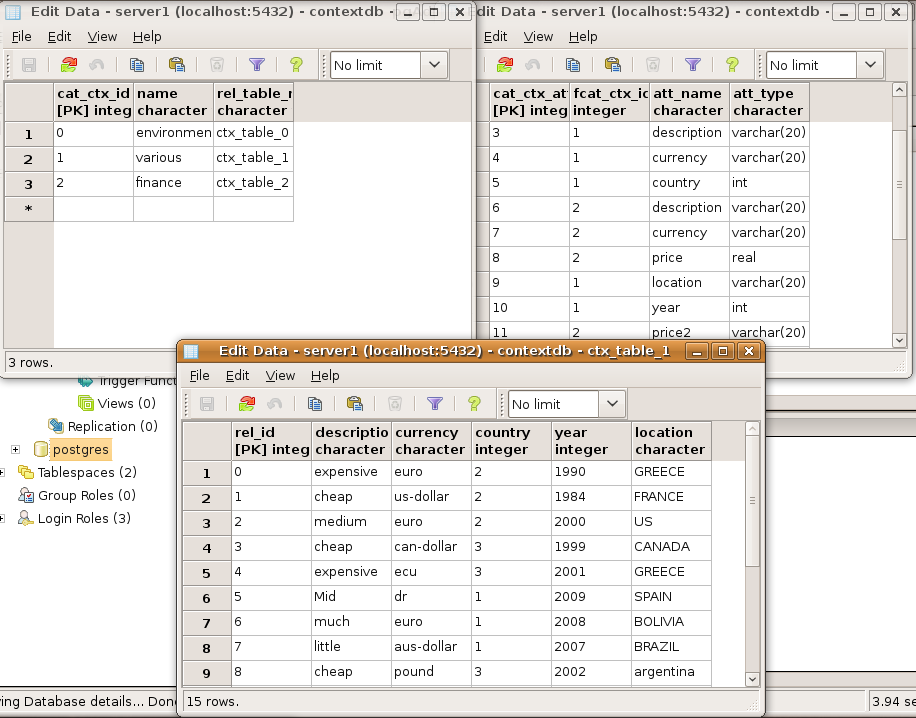Open filter funnel in top-right Edit Data window
The image size is (916, 718).
pyautogui.click(x=692, y=65)
